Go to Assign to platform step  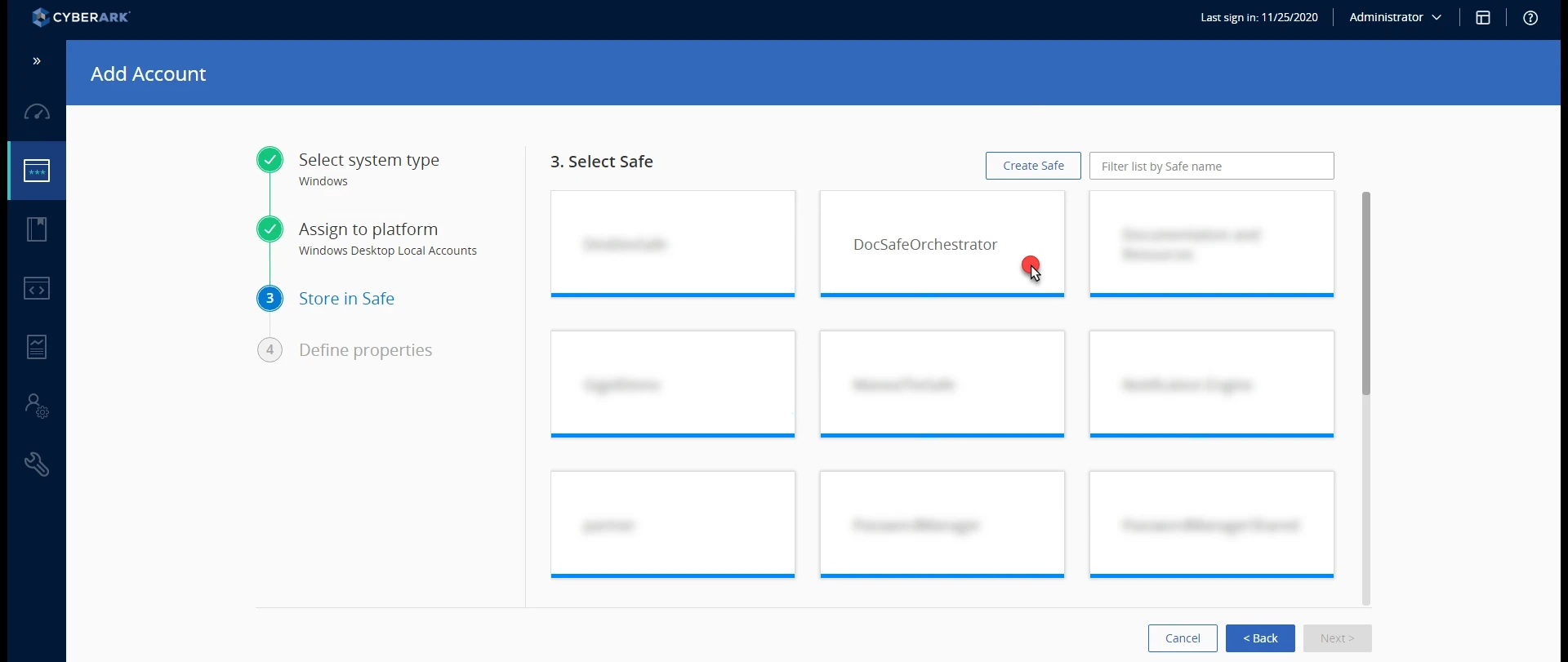click(367, 229)
